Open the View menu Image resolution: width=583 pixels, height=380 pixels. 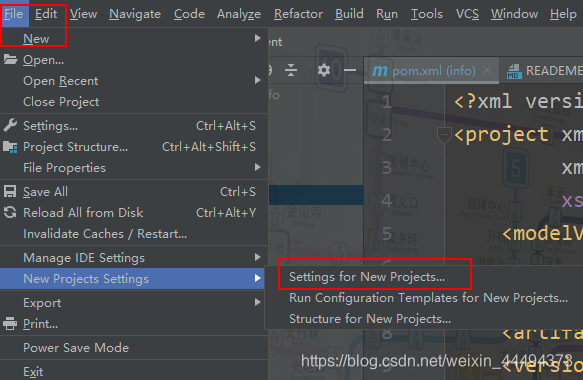point(84,14)
